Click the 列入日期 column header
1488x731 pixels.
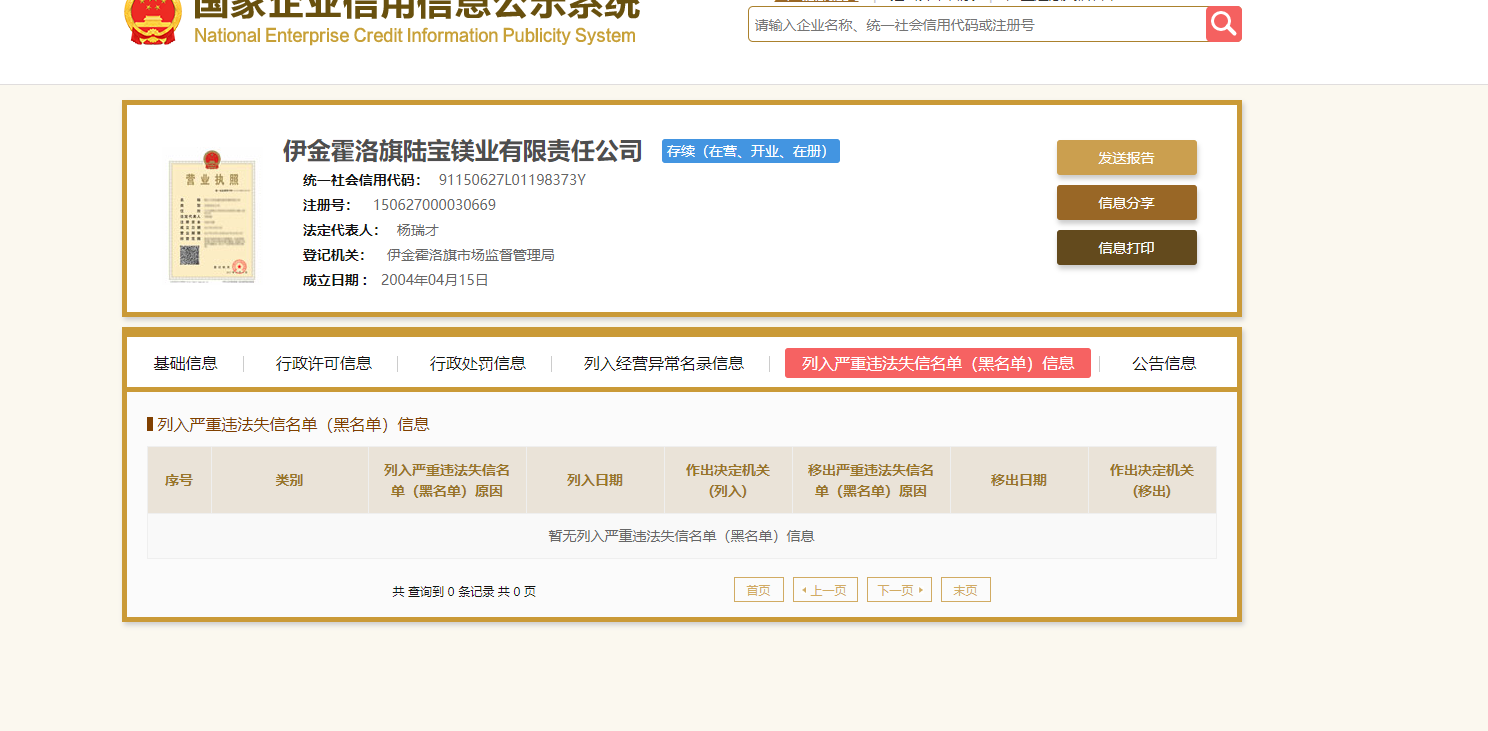point(595,480)
